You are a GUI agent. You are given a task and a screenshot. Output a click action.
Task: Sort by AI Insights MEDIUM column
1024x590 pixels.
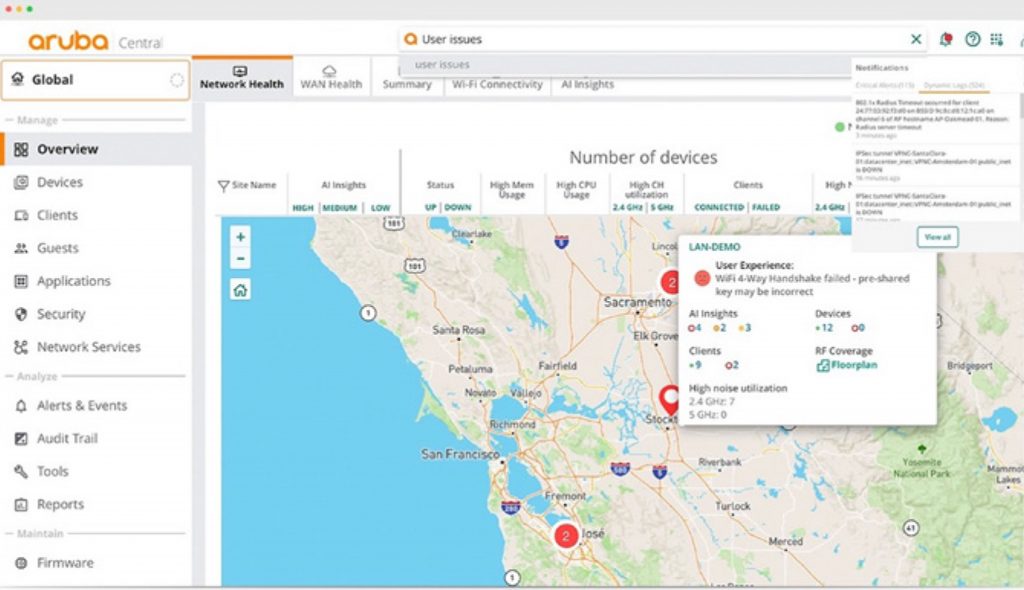[x=340, y=208]
